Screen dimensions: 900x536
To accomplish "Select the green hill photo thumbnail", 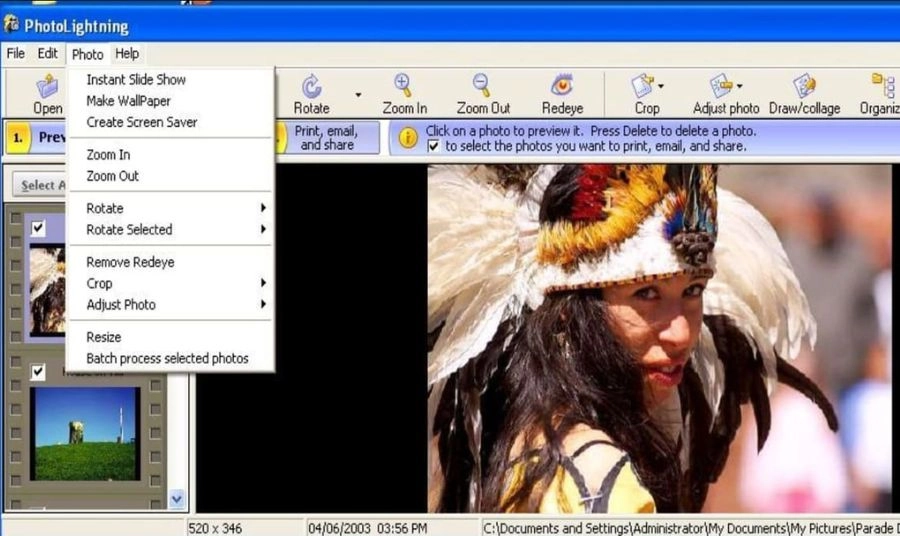I will pyautogui.click(x=85, y=434).
